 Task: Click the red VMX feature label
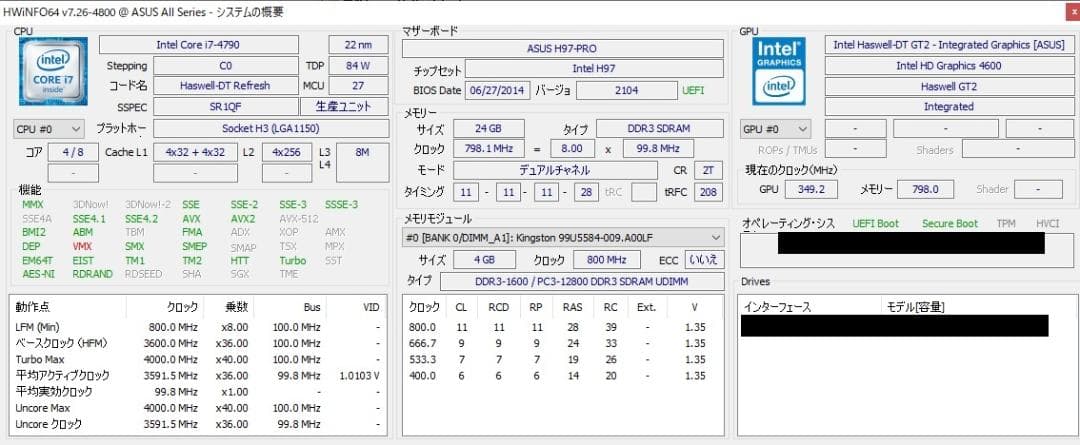82,247
